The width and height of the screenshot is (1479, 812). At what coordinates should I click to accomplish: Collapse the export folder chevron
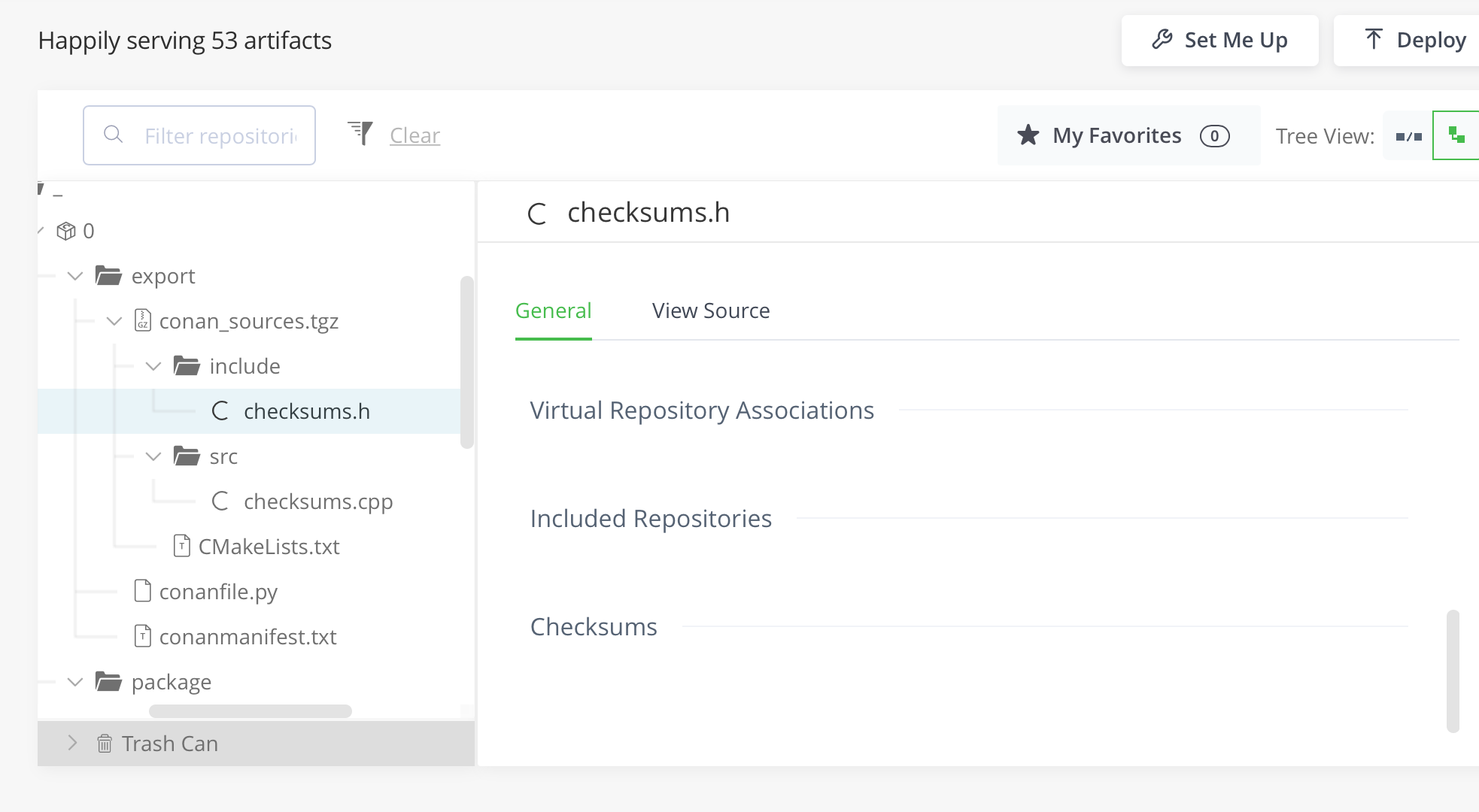(x=74, y=275)
